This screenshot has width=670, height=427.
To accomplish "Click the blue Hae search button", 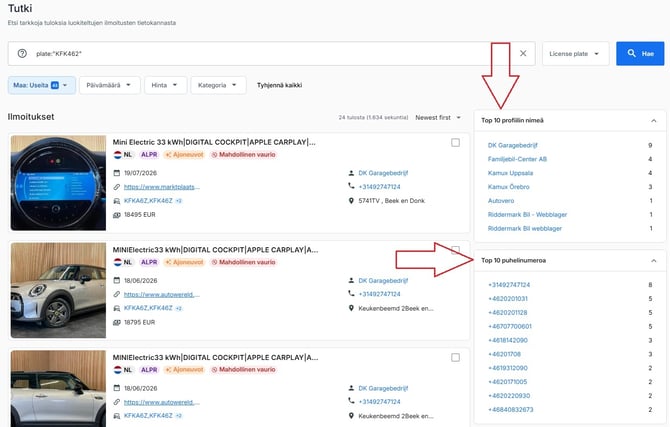I will coord(640,53).
